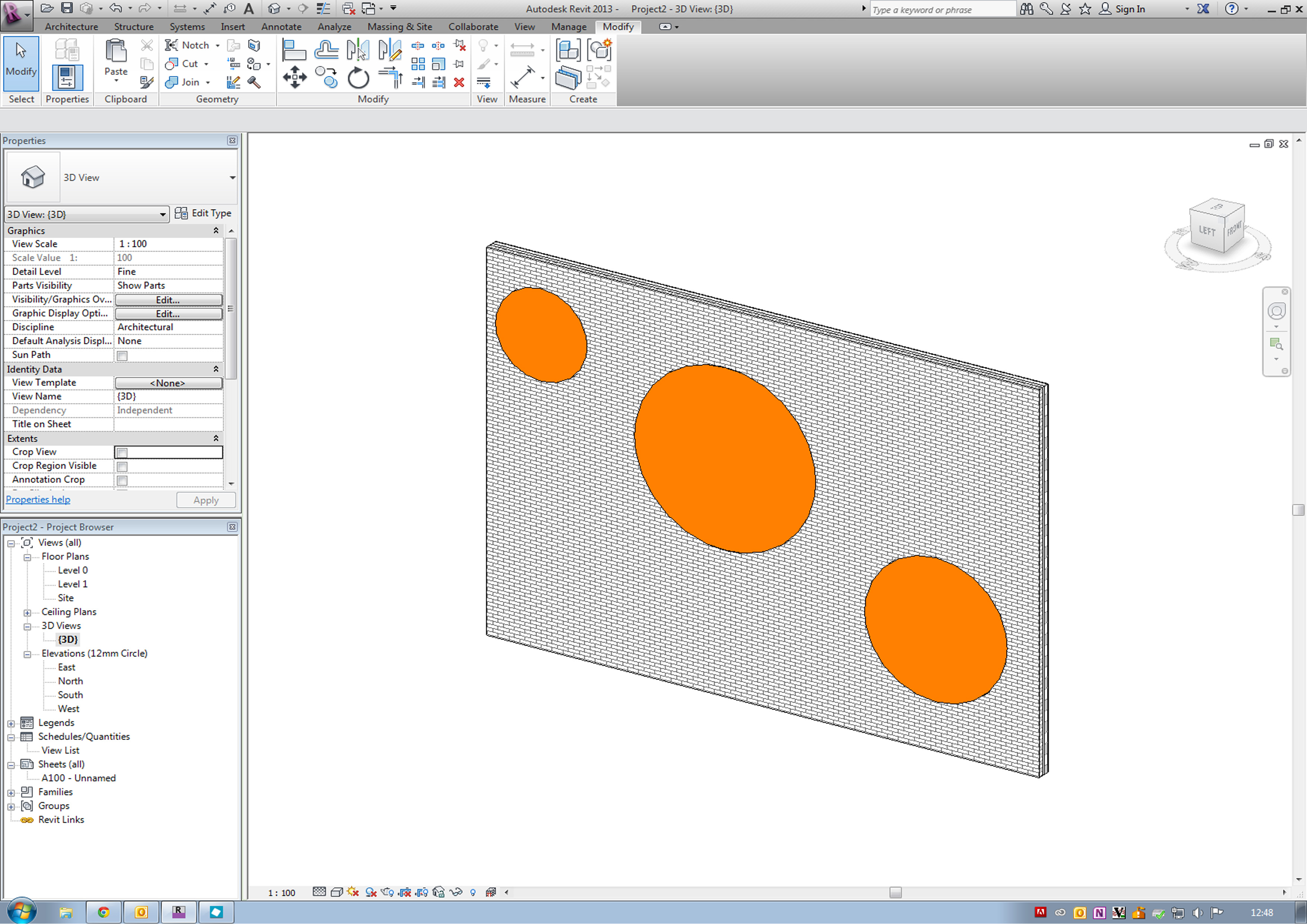The image size is (1307, 924).
Task: Select the Move tool
Action: coord(294,77)
